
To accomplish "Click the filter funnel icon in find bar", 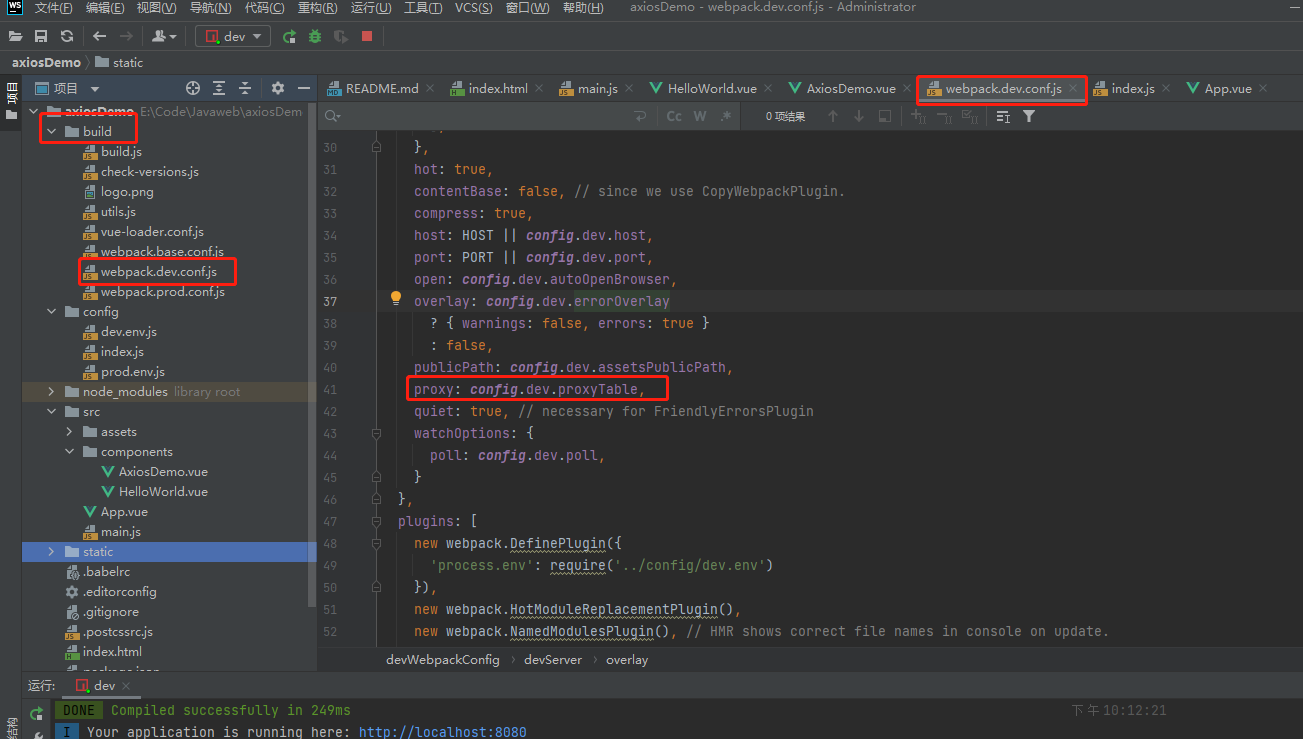I will [x=1029, y=116].
